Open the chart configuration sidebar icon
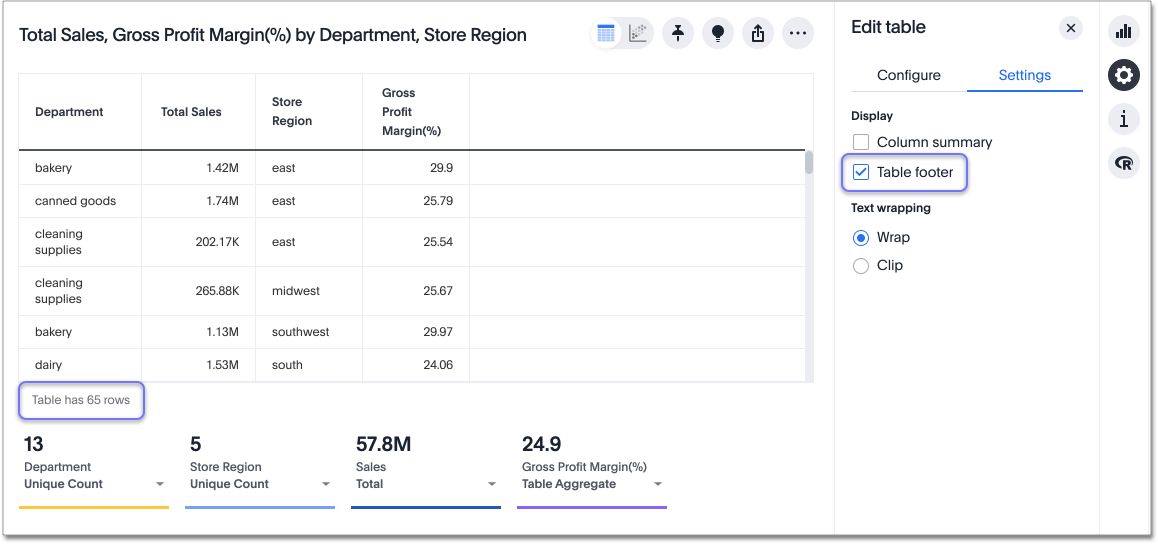This screenshot has width=1158, height=544. pyautogui.click(x=1124, y=31)
